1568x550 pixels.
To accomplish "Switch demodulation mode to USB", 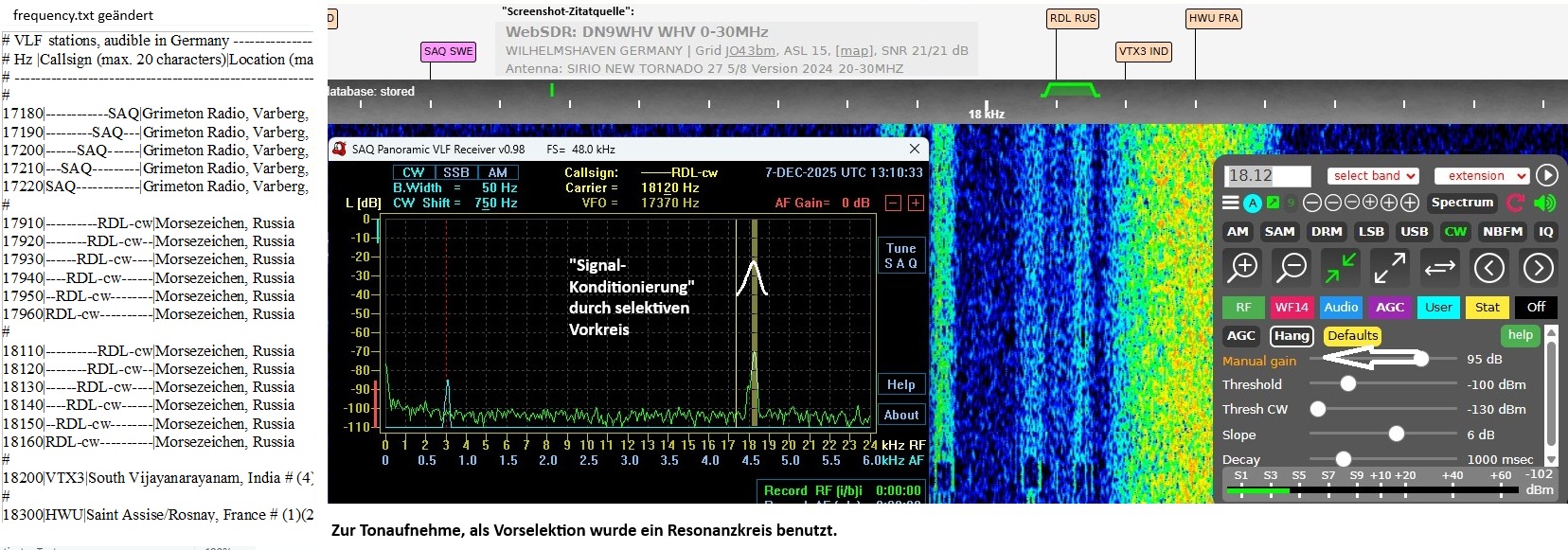I will [x=1414, y=231].
